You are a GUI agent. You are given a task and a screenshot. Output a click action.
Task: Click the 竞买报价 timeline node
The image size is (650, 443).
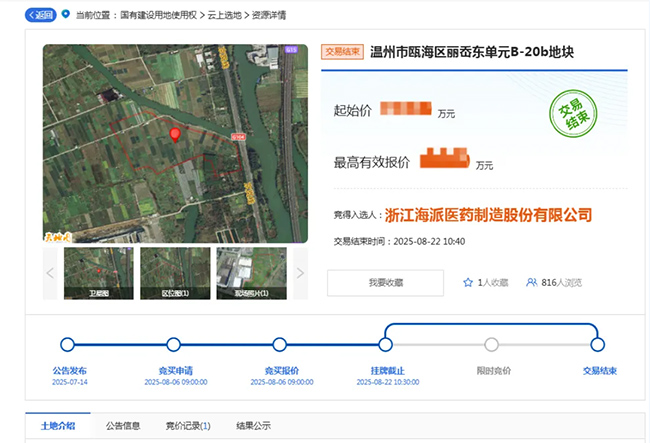click(x=279, y=344)
